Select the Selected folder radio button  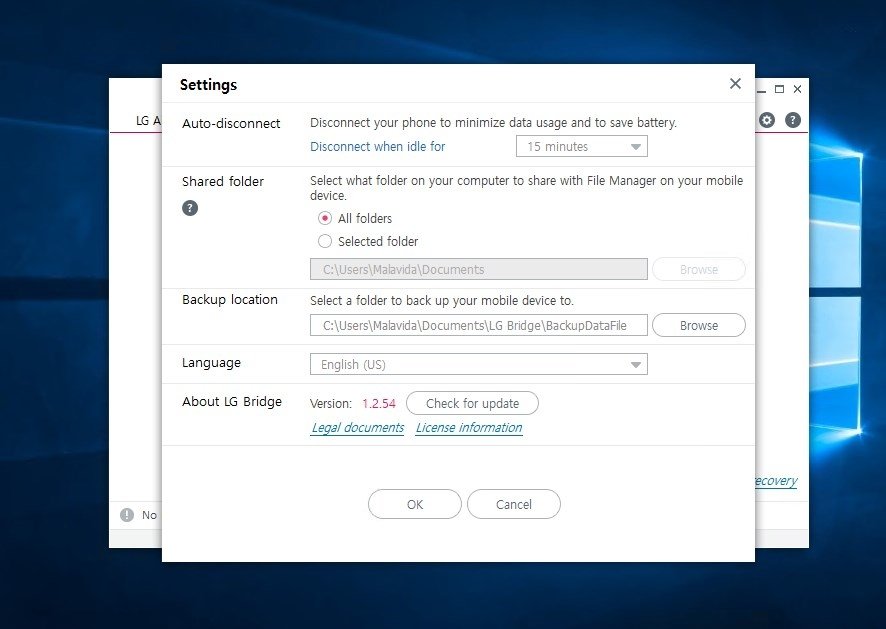(325, 241)
